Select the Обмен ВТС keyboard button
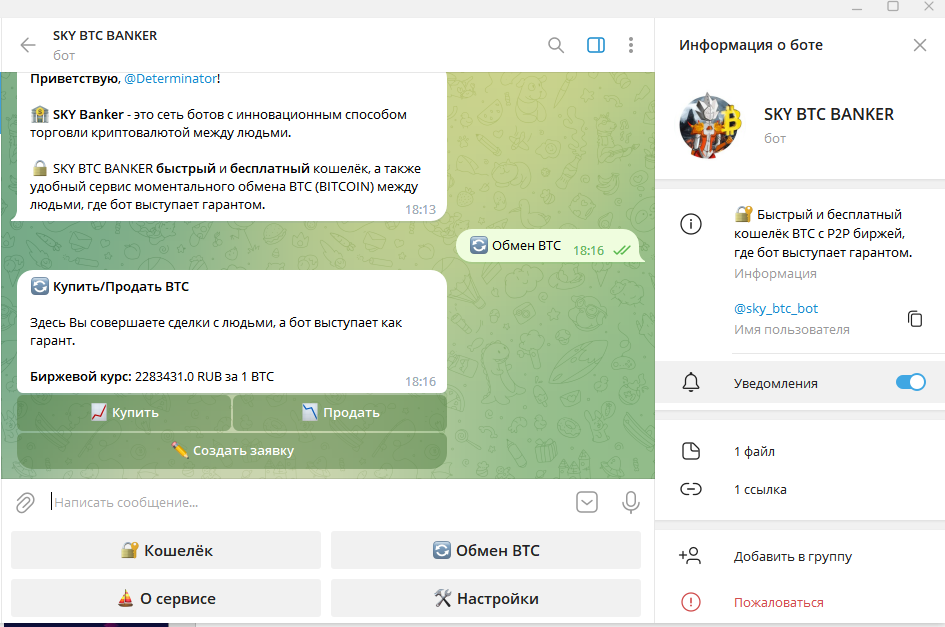The width and height of the screenshot is (945, 627). [486, 550]
